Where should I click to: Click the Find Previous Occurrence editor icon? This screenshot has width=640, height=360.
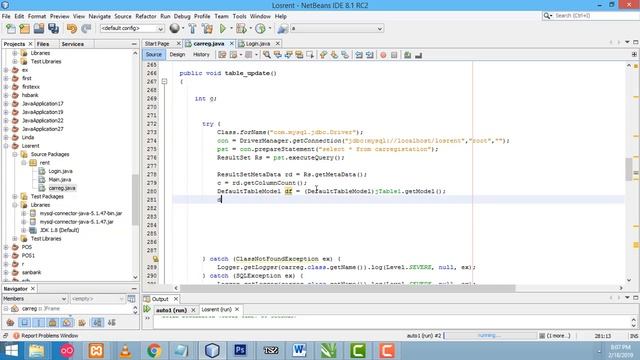[278, 55]
